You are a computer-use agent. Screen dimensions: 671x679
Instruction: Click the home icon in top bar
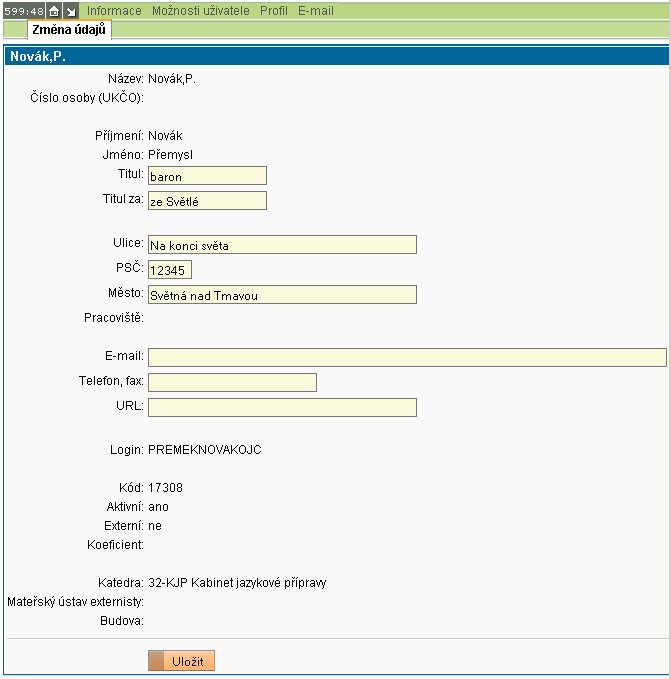54,11
